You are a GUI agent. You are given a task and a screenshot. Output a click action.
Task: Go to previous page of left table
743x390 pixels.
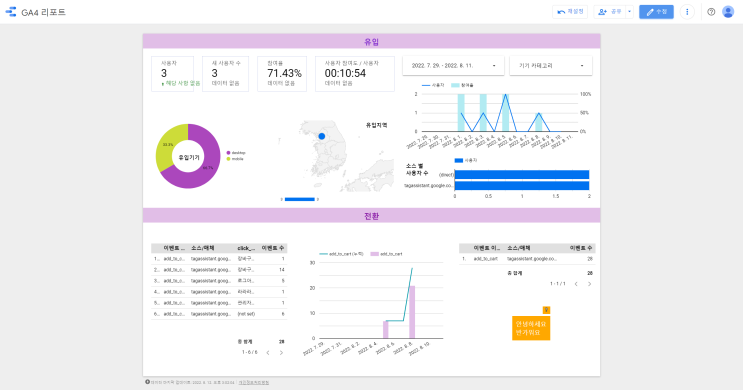[268, 353]
